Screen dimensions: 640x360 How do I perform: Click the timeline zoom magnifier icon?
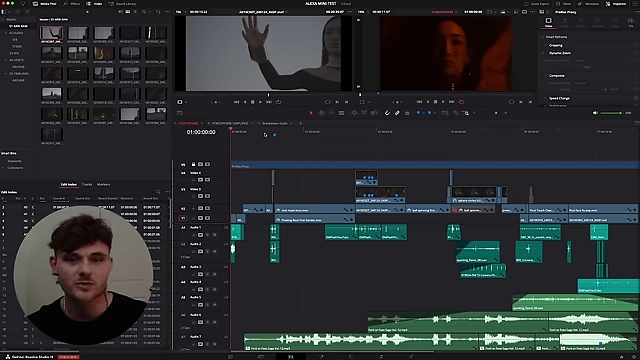coord(466,113)
